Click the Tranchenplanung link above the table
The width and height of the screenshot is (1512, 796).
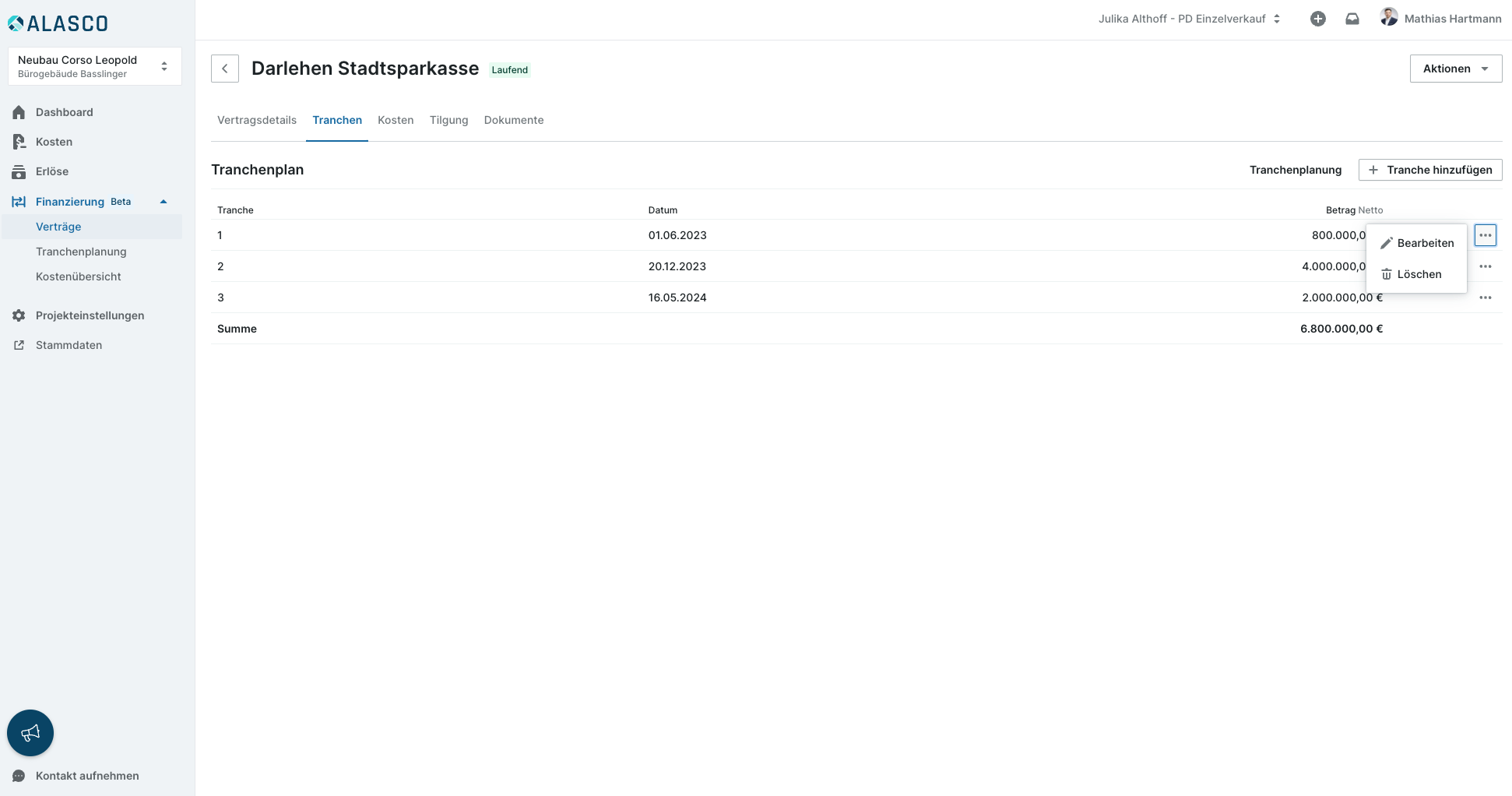pos(1296,170)
